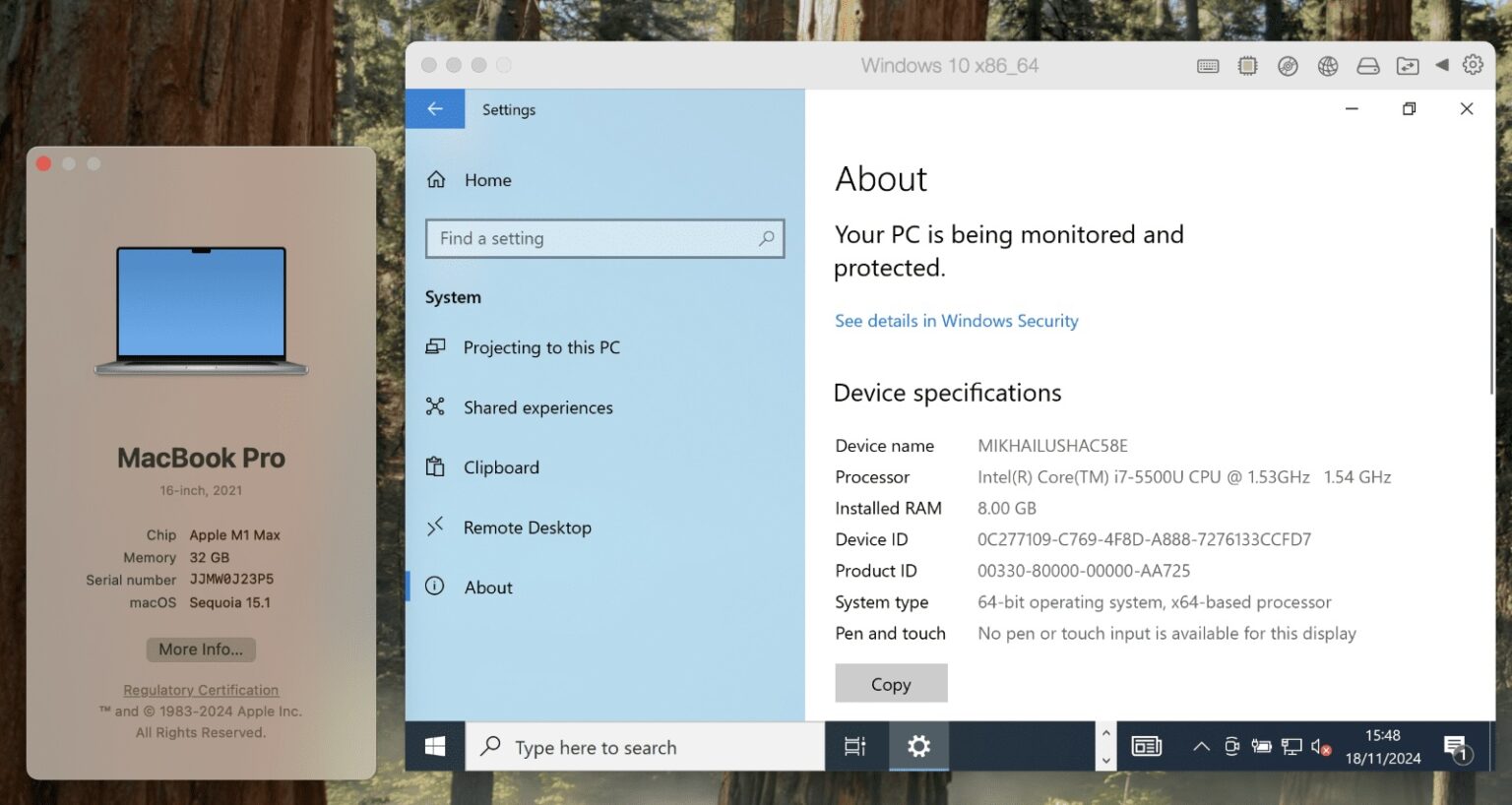
Task: Select Shared experiences in the sidebar
Action: pyautogui.click(x=537, y=407)
